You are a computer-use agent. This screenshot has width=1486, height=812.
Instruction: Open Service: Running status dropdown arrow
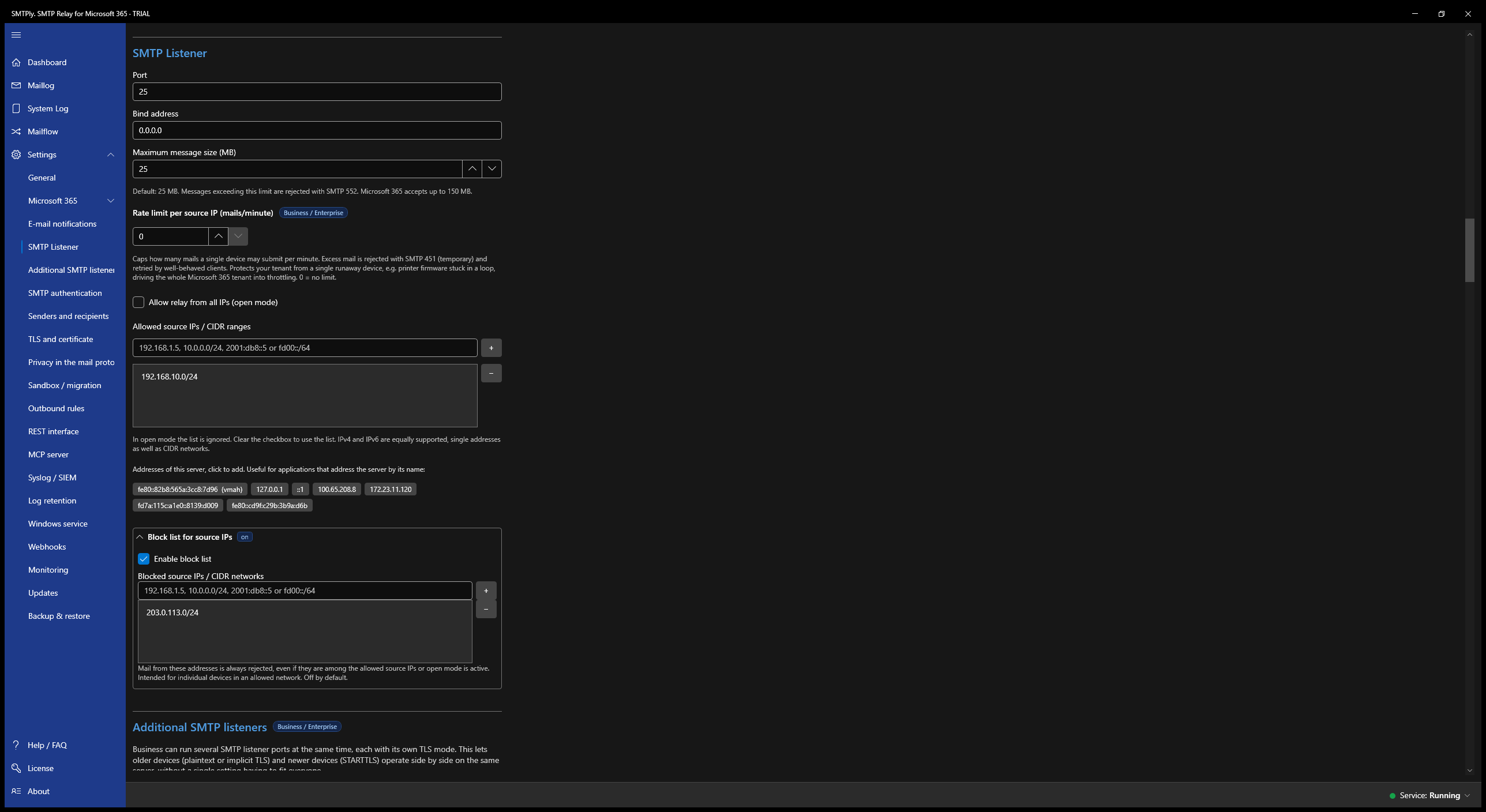pos(1467,795)
